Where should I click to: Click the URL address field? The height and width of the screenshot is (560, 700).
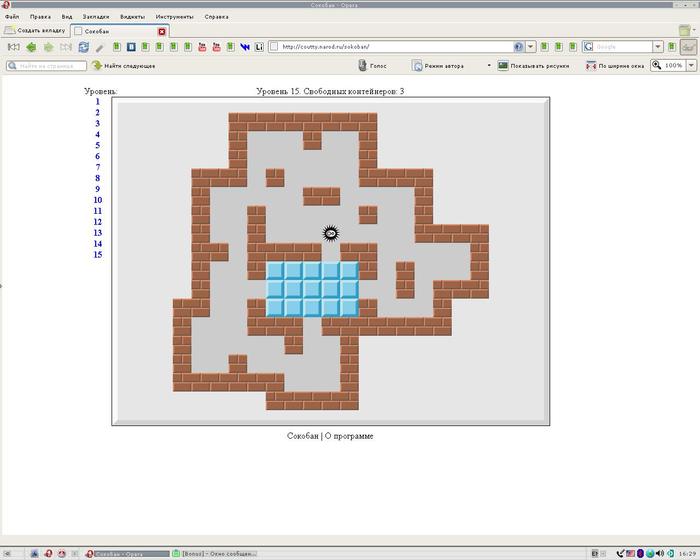pyautogui.click(x=395, y=46)
